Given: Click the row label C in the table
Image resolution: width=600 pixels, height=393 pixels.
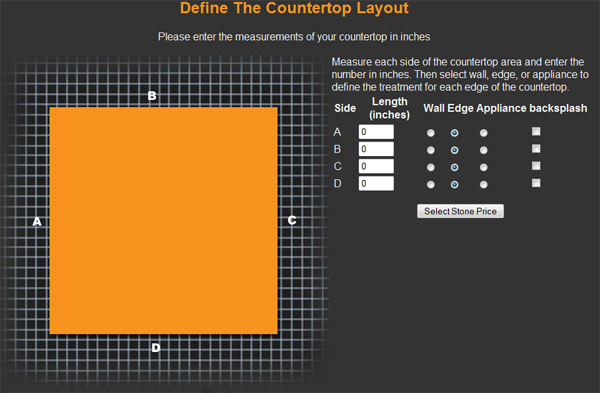Looking at the screenshot, I should coord(337,166).
